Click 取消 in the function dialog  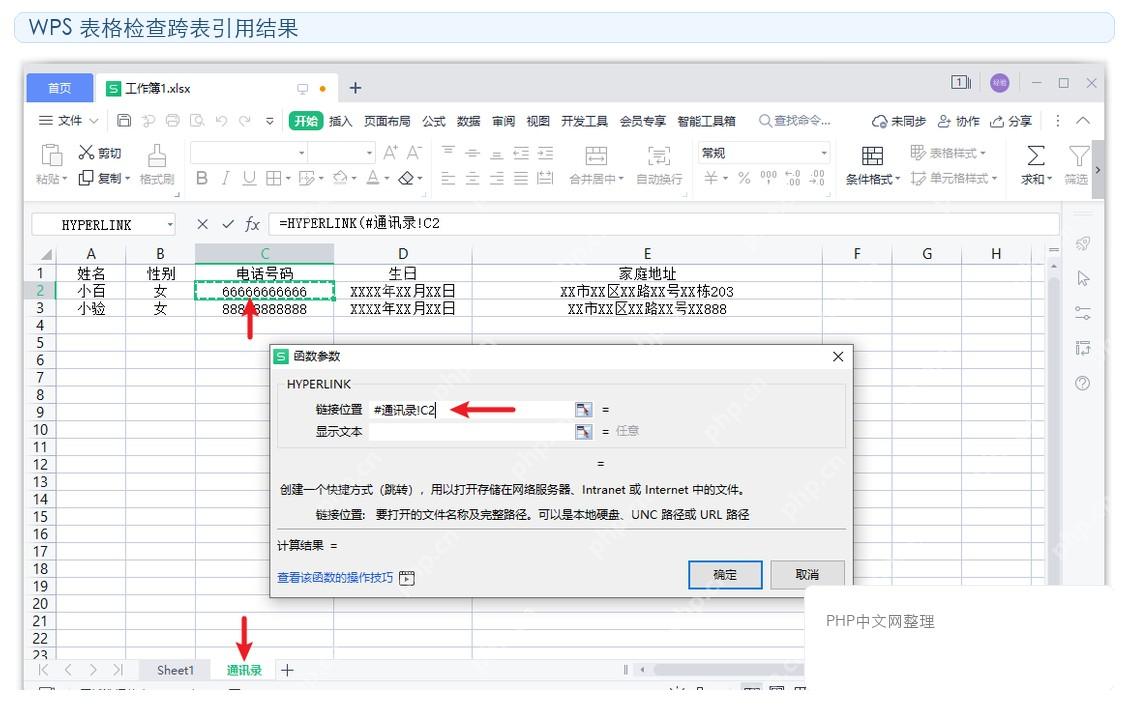point(807,575)
